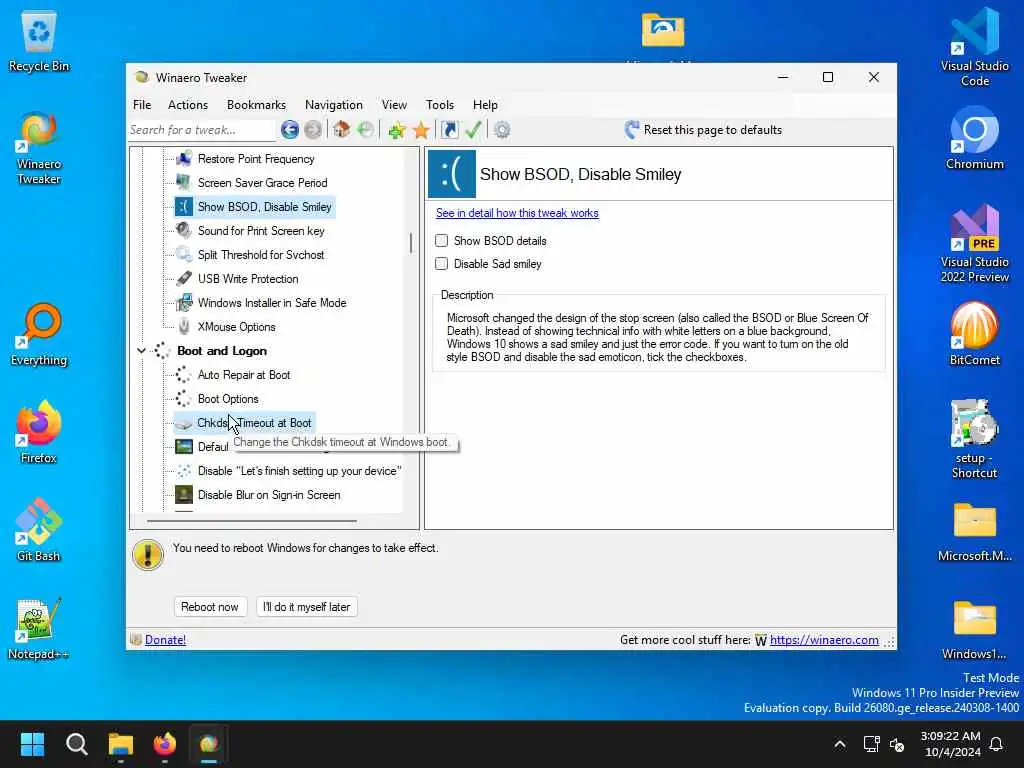Click the Restore Point Frequency icon

(184, 159)
